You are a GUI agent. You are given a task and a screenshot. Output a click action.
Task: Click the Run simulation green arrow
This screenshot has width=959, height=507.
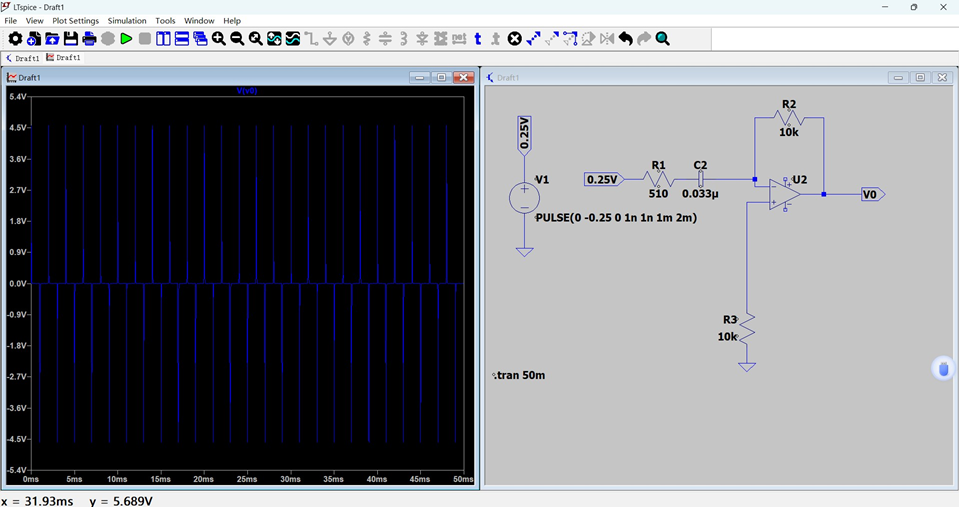[126, 39]
